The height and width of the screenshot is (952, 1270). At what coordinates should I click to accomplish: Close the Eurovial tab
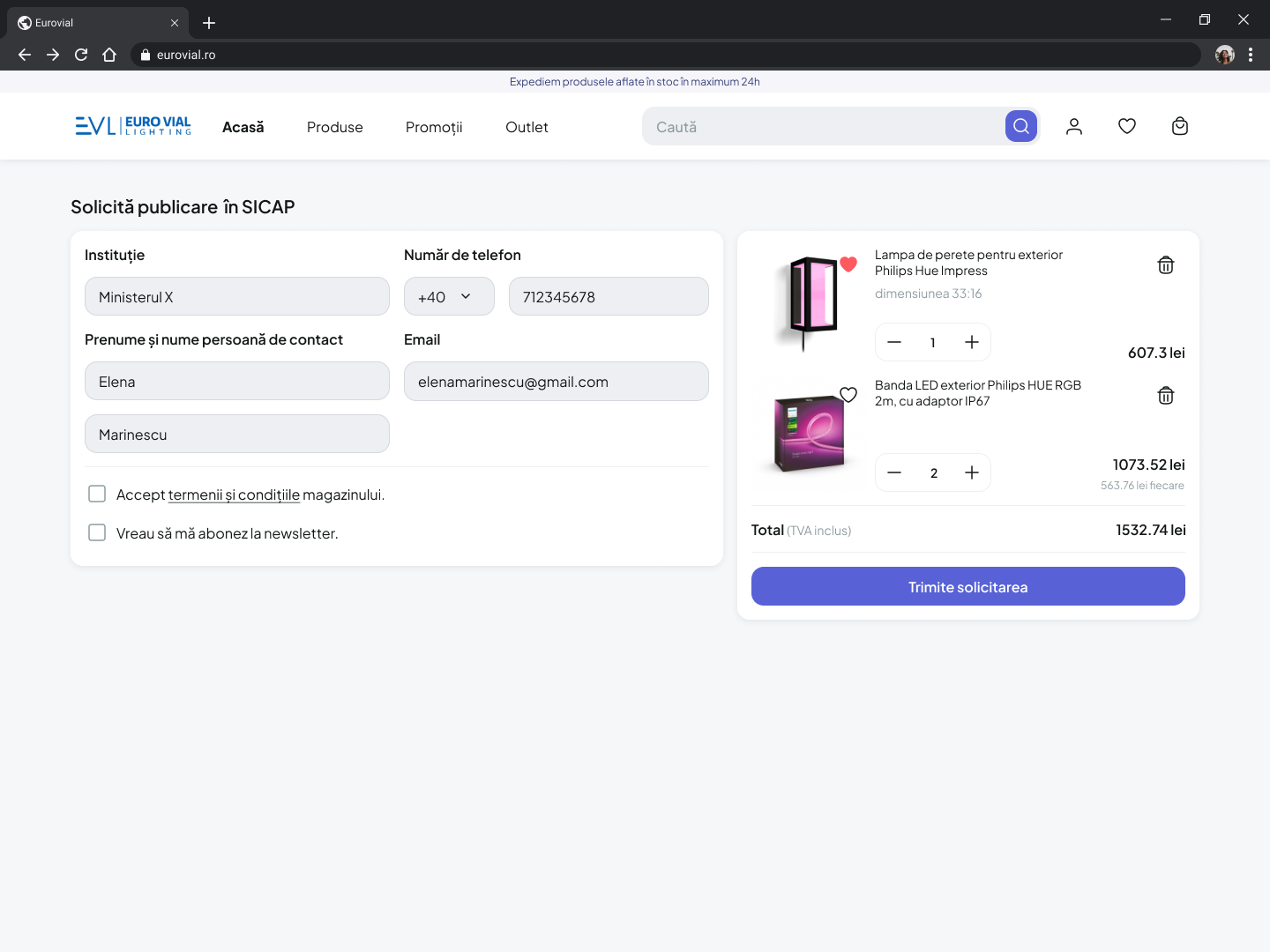(175, 23)
